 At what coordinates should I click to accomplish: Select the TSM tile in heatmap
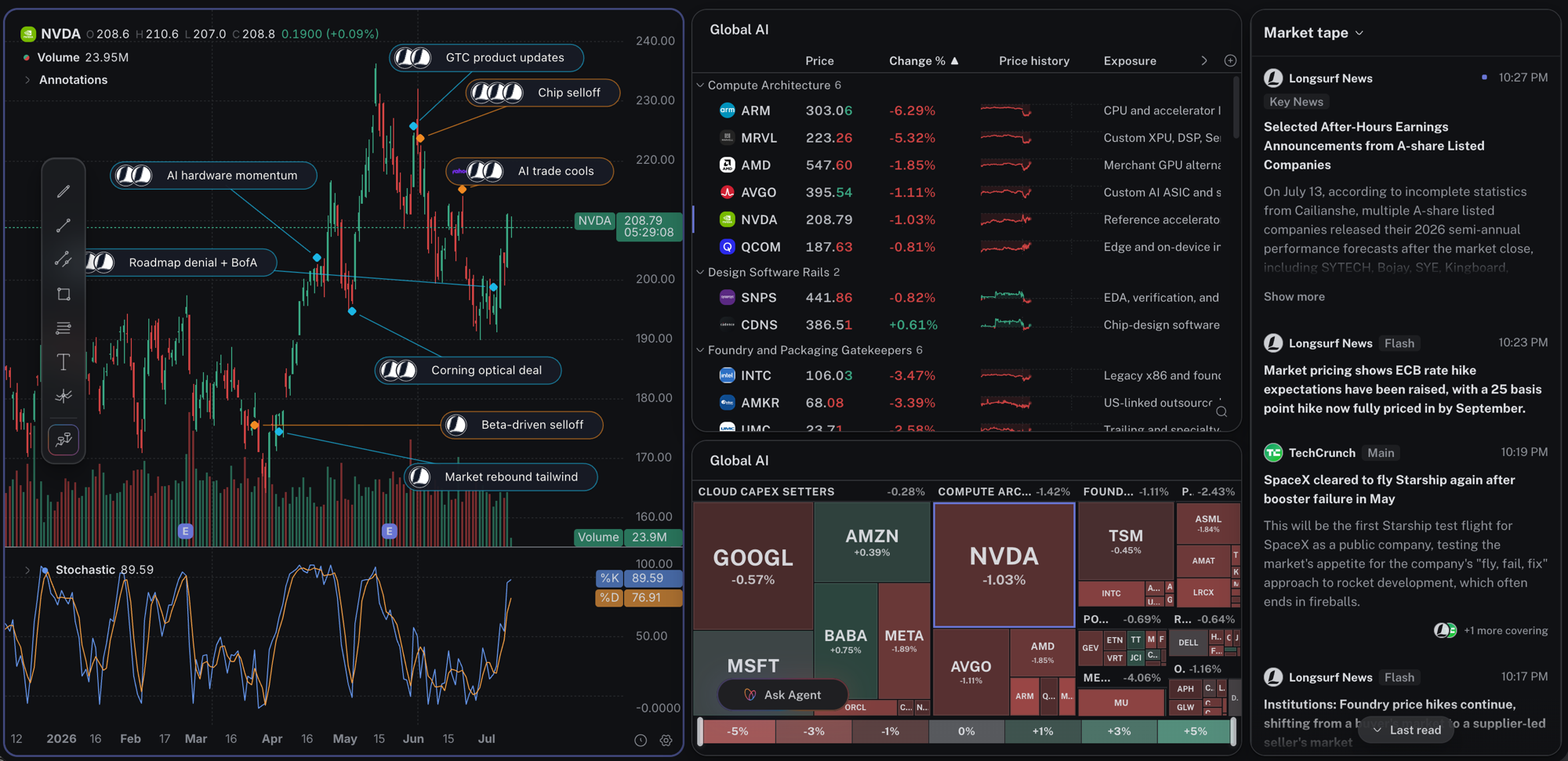pos(1126,541)
